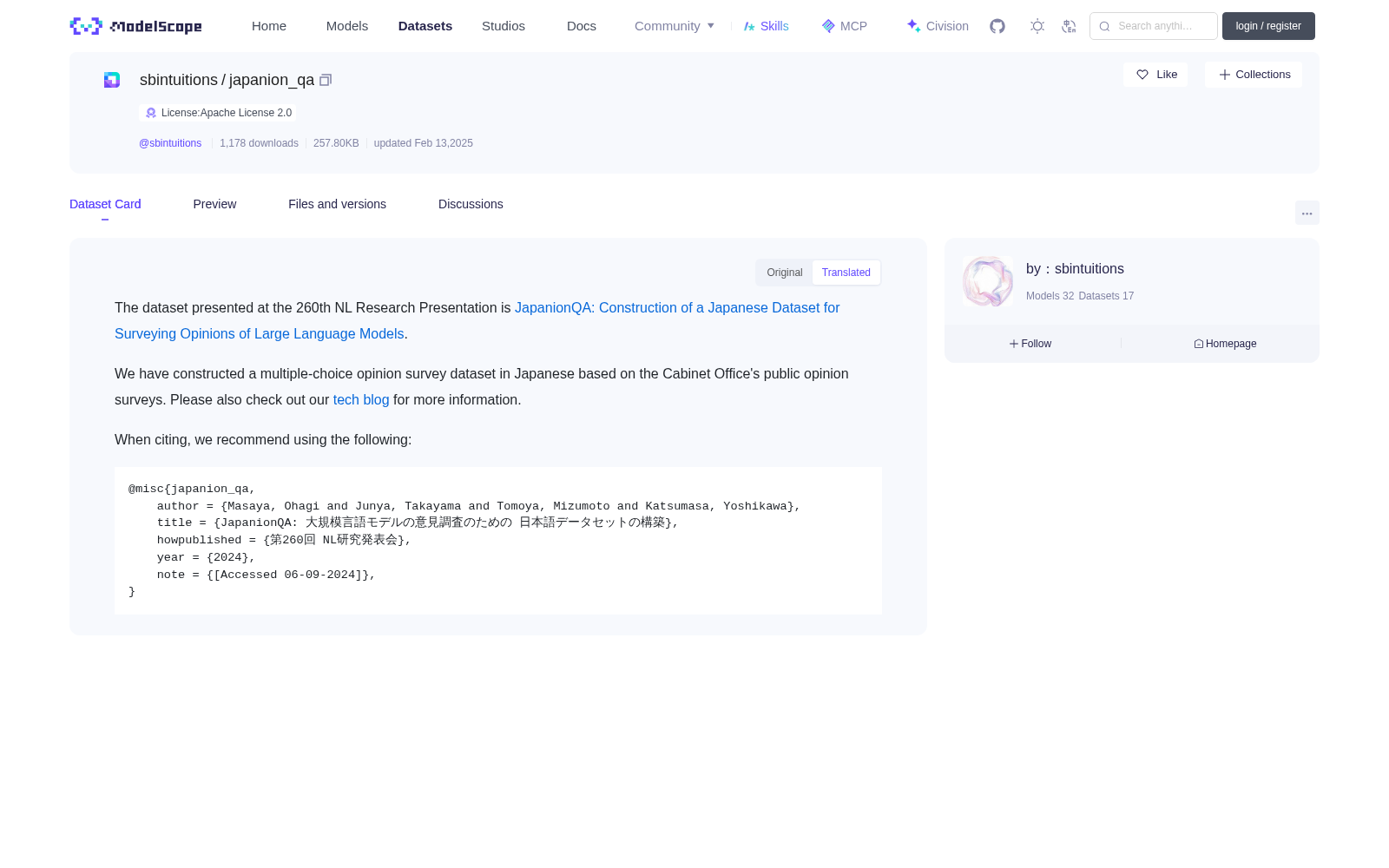Image resolution: width=1389 pixels, height=868 pixels.
Task: Click the 'Datasets 17' count
Action: pyautogui.click(x=1106, y=296)
